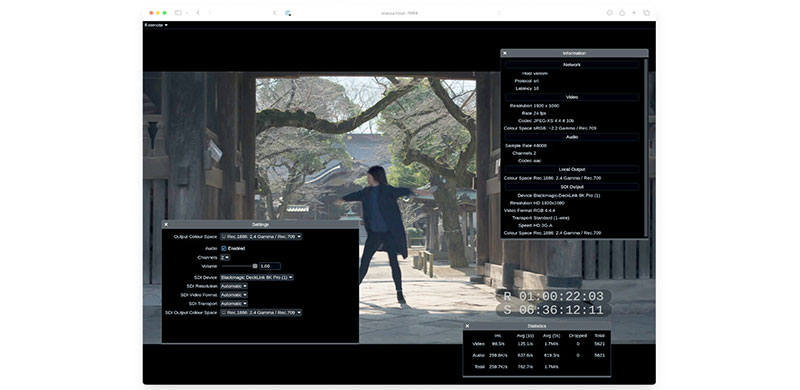Open the Output Colour Space dropdown

pyautogui.click(x=261, y=237)
